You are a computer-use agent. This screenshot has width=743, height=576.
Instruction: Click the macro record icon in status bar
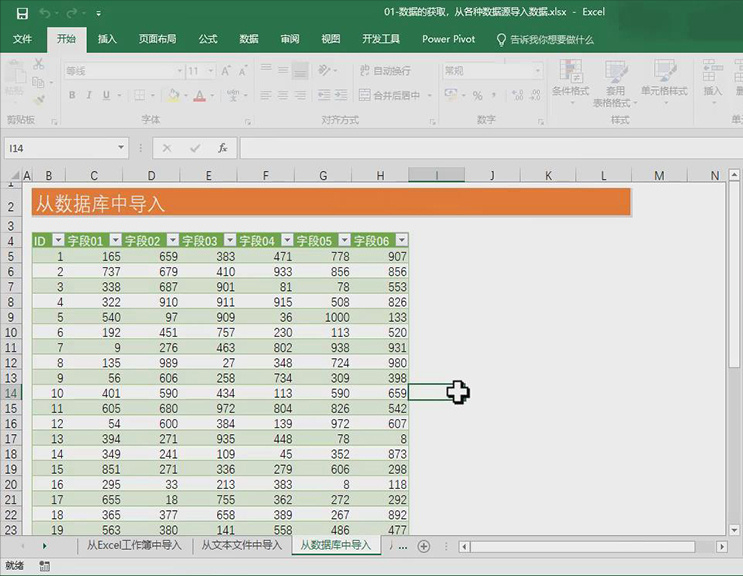click(45, 566)
